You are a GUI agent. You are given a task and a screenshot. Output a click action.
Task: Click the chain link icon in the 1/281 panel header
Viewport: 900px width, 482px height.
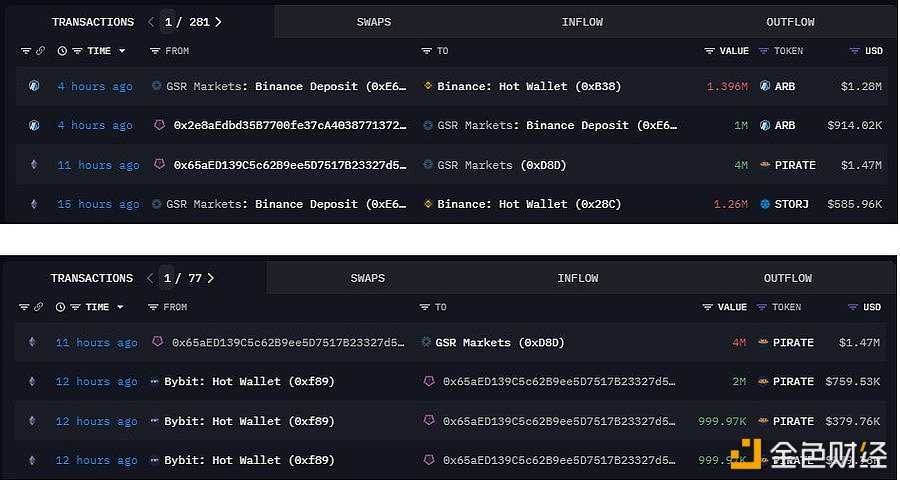pos(40,51)
